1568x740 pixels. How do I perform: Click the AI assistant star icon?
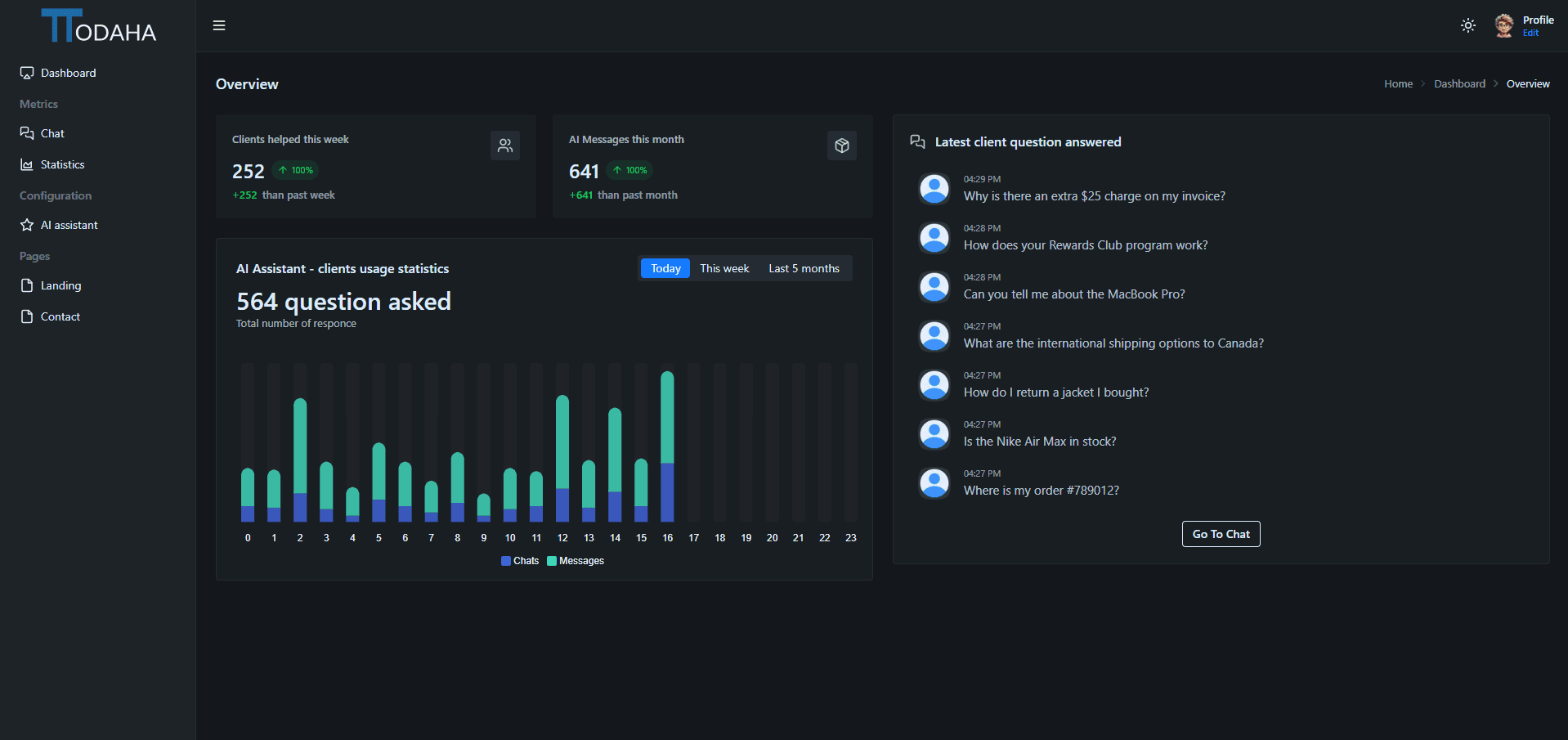[x=27, y=225]
